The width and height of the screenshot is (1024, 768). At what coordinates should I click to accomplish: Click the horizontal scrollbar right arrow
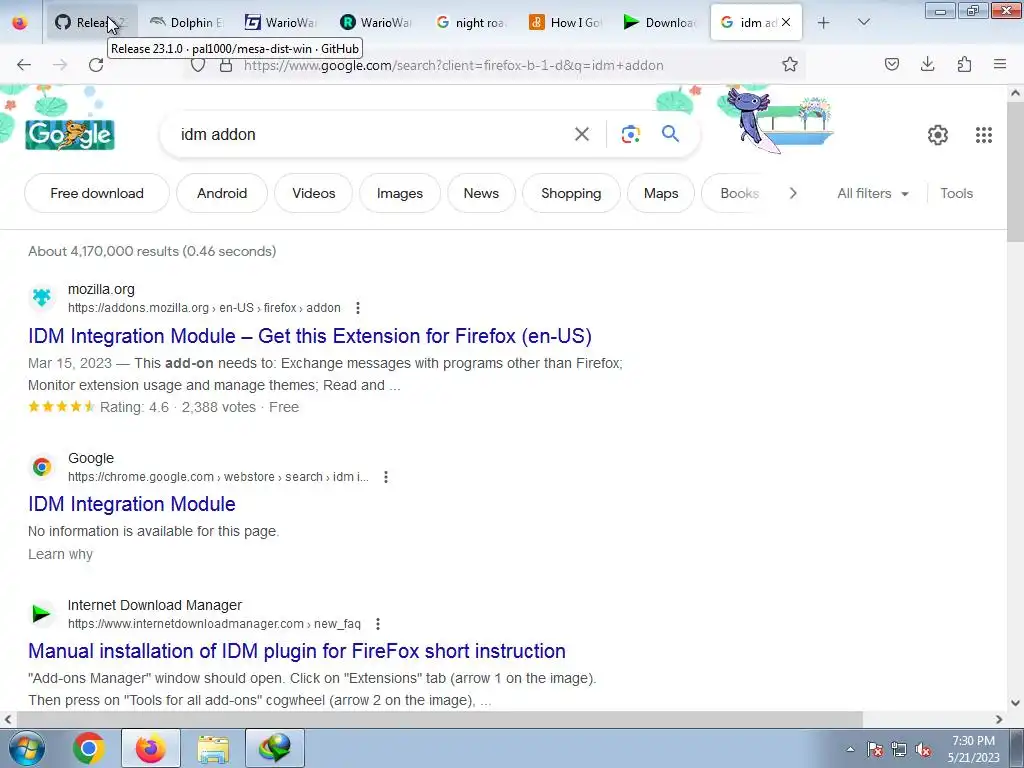999,720
